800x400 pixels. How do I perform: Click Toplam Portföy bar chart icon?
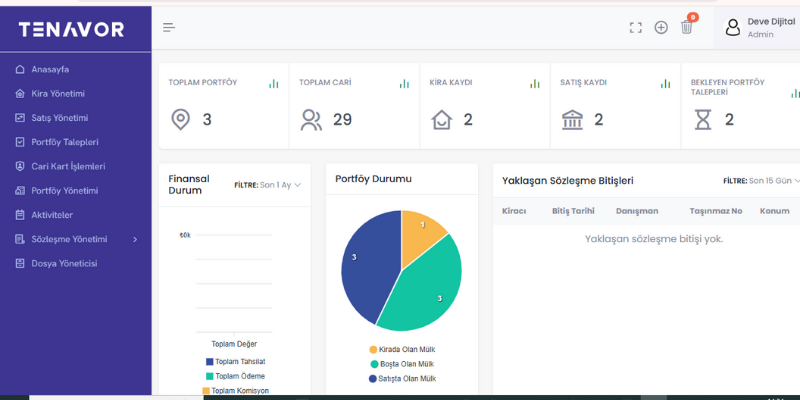point(274,83)
